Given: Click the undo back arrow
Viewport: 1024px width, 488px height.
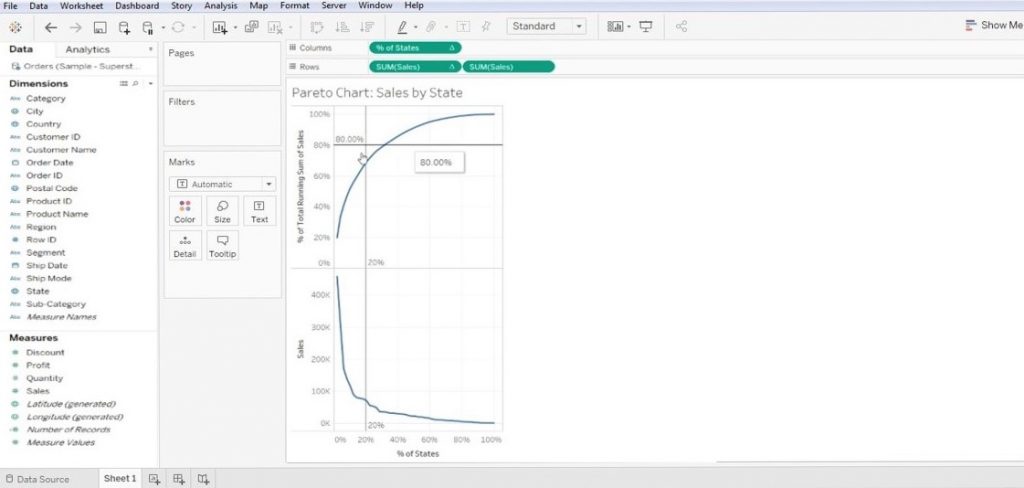Looking at the screenshot, I should pos(50,27).
